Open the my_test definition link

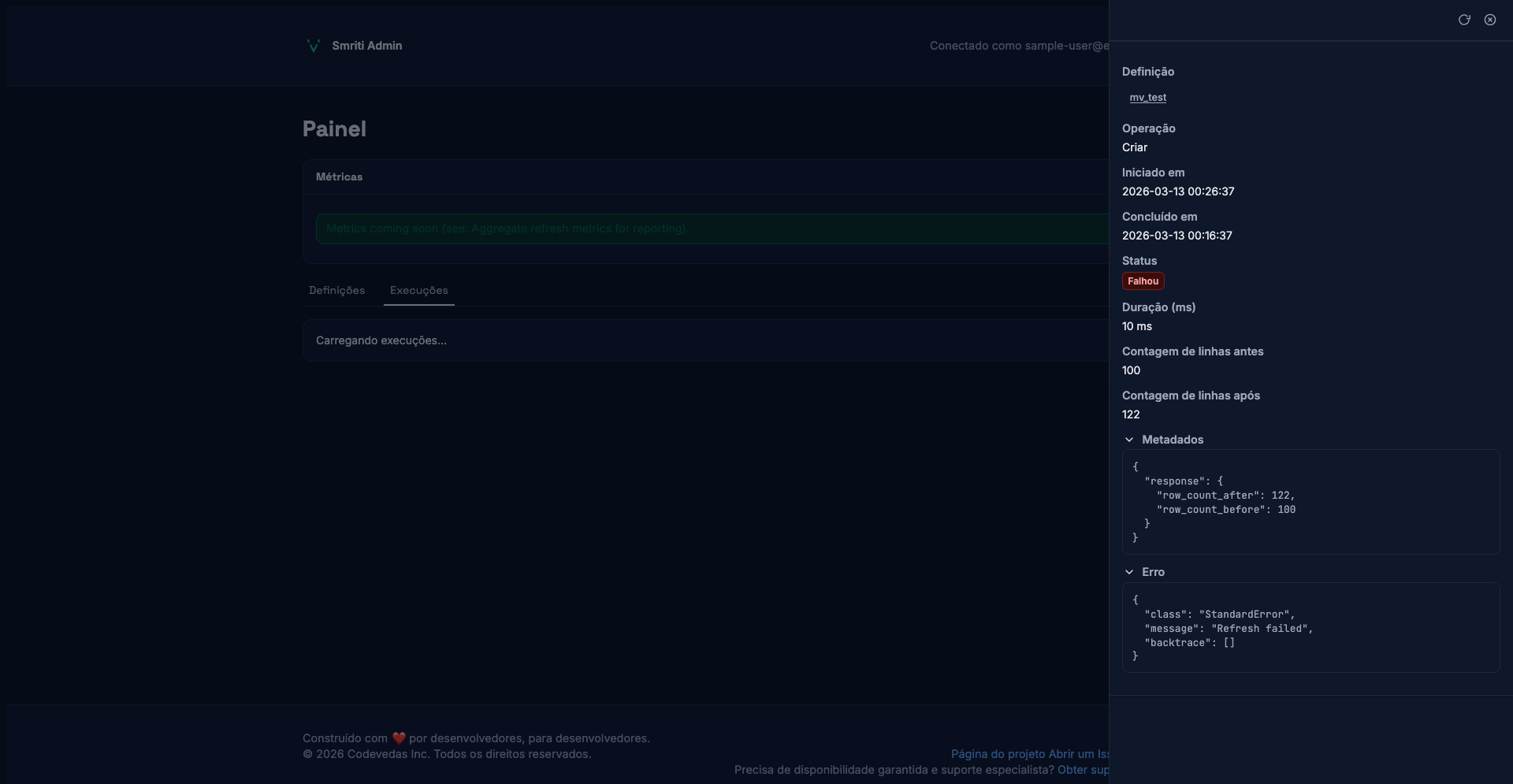click(x=1147, y=98)
